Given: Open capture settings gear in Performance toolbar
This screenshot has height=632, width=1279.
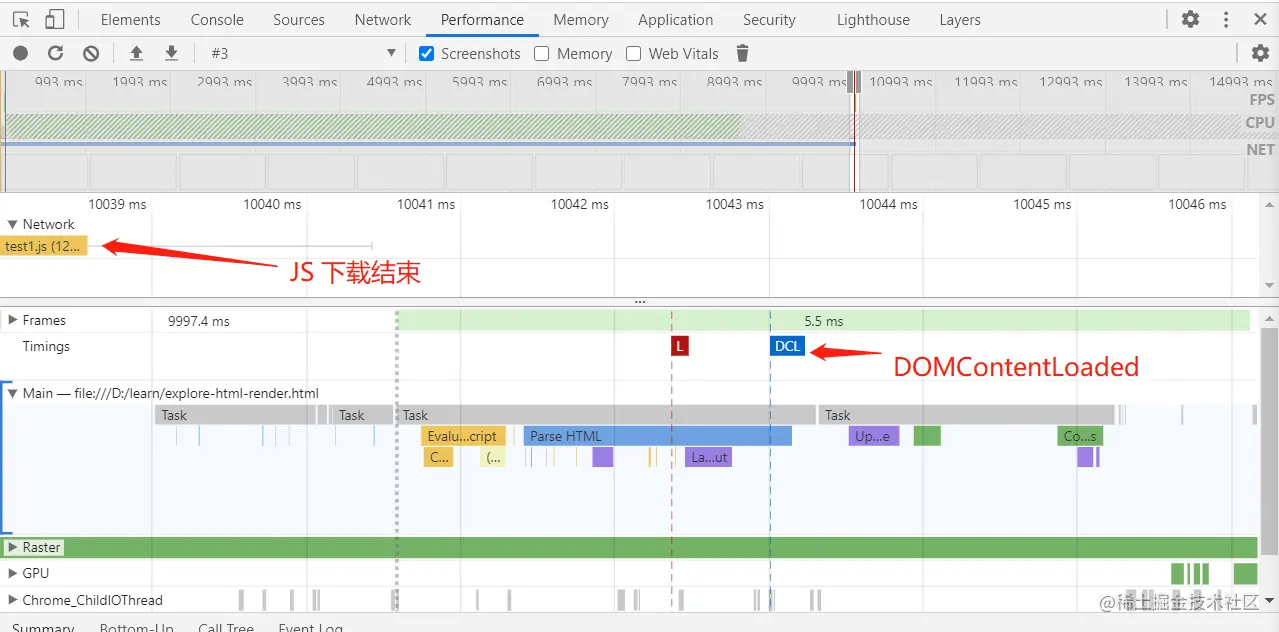Looking at the screenshot, I should point(1260,53).
